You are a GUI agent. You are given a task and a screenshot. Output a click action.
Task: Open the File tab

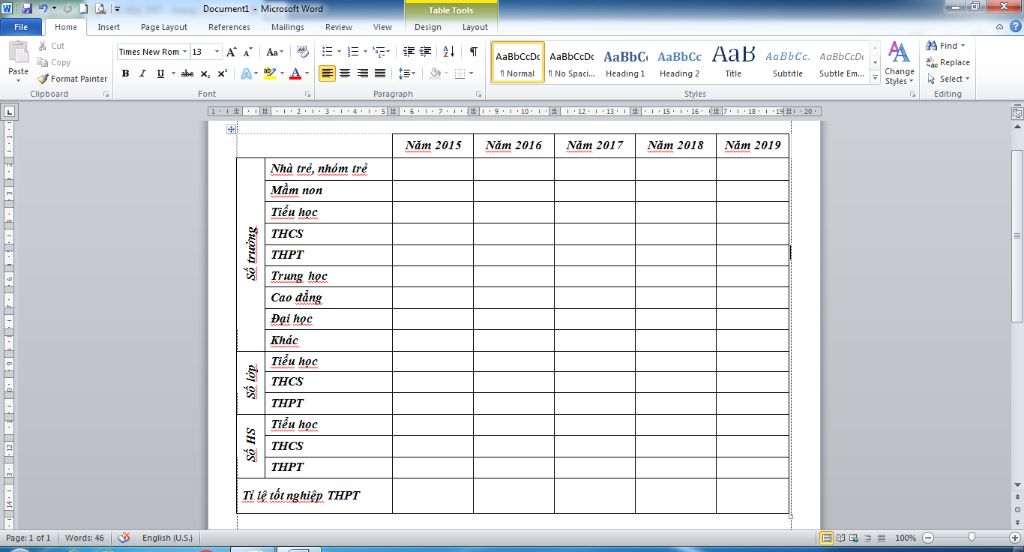(21, 27)
